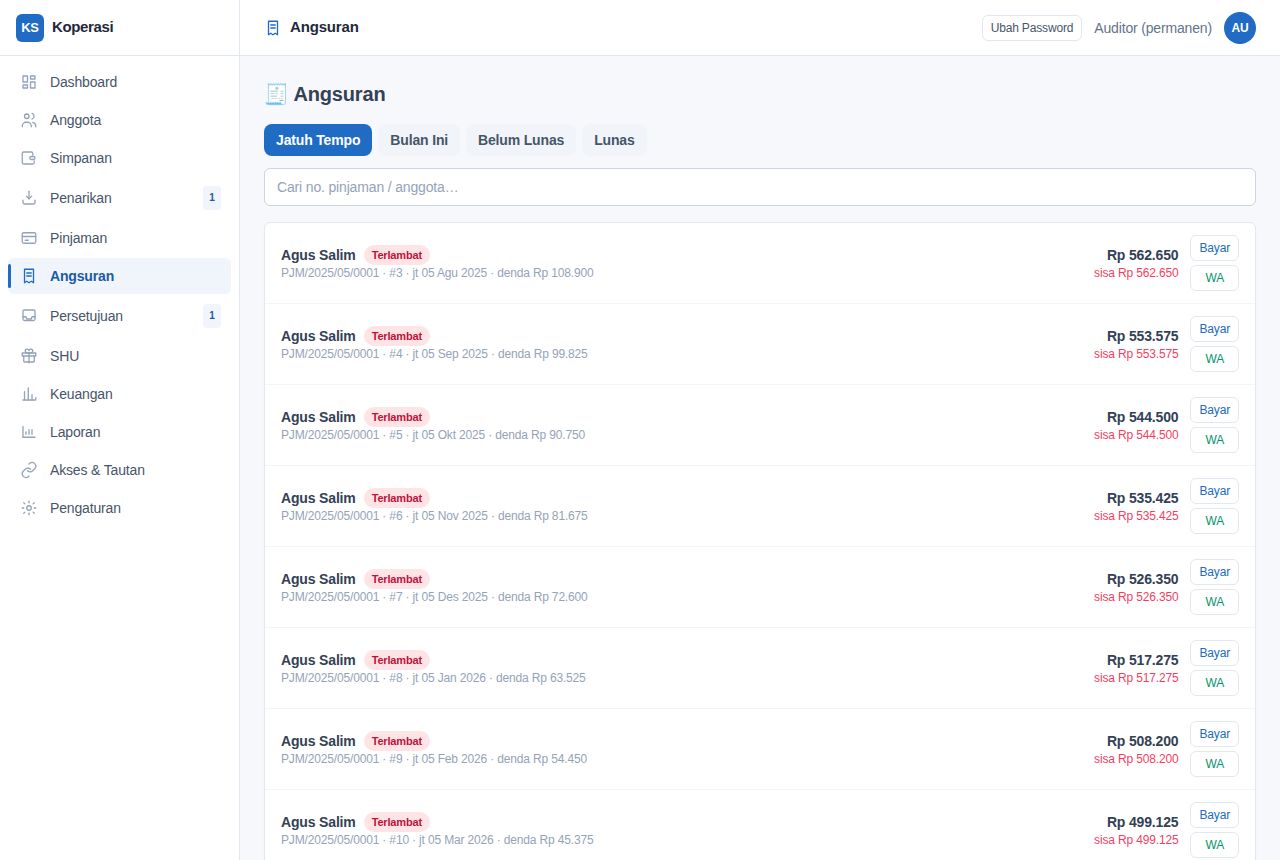
Task: Click the Penarikan badge showing 1
Action: coord(211,198)
